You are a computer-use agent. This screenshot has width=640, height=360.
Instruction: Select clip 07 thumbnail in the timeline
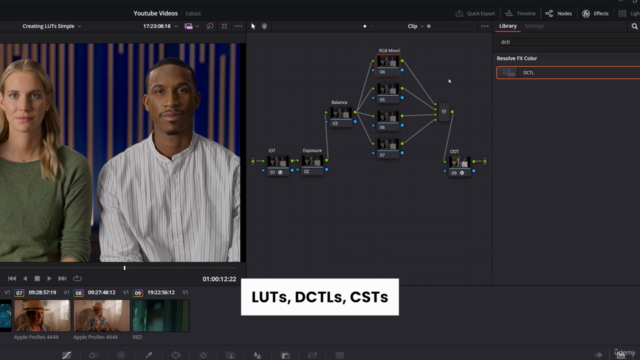coord(42,316)
